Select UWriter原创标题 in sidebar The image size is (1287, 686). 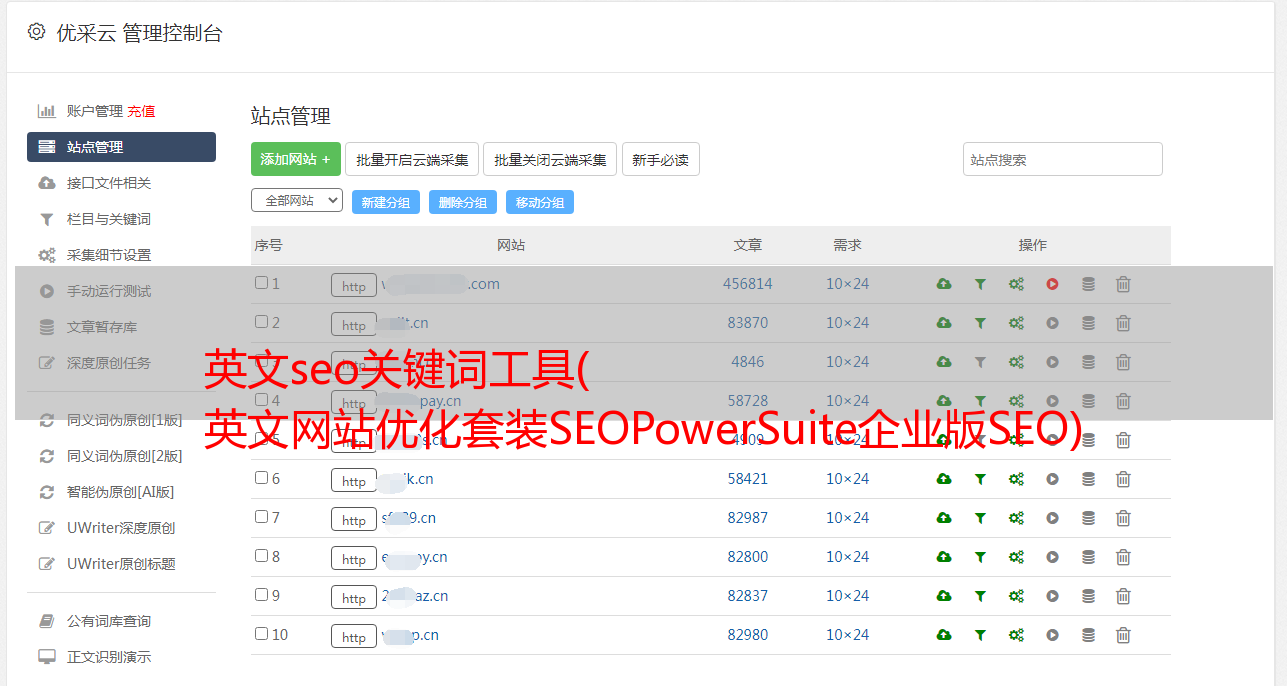coord(121,564)
